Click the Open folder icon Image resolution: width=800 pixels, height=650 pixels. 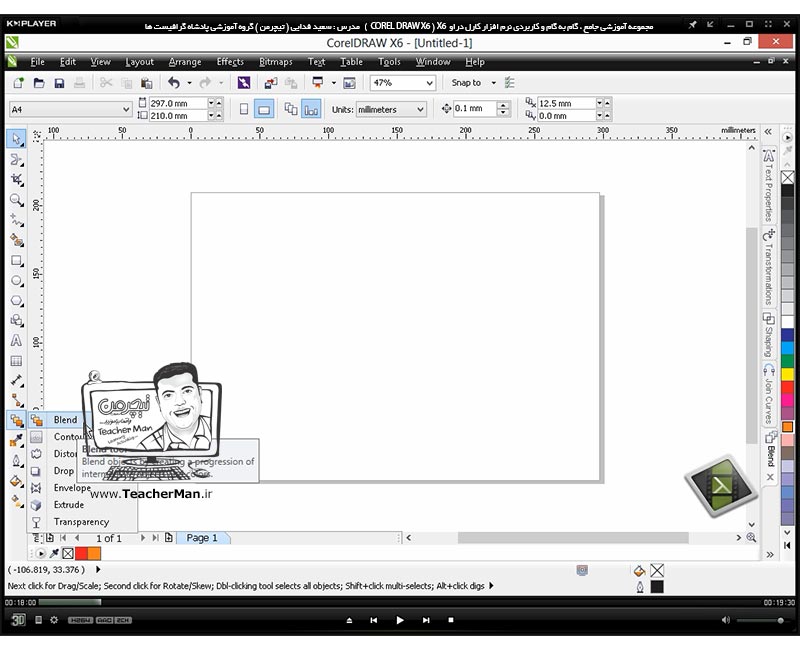coord(39,83)
